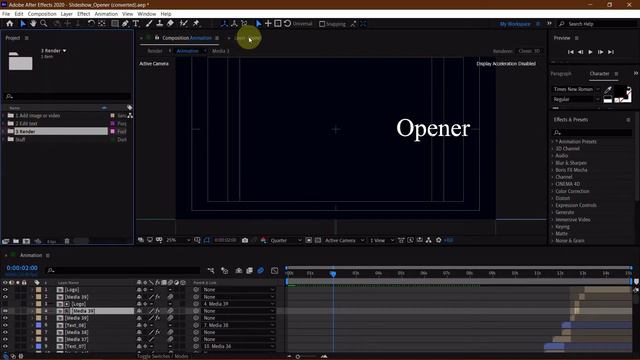Image resolution: width=640 pixels, height=360 pixels.
Task: Open the Effect menu
Action: point(84,14)
